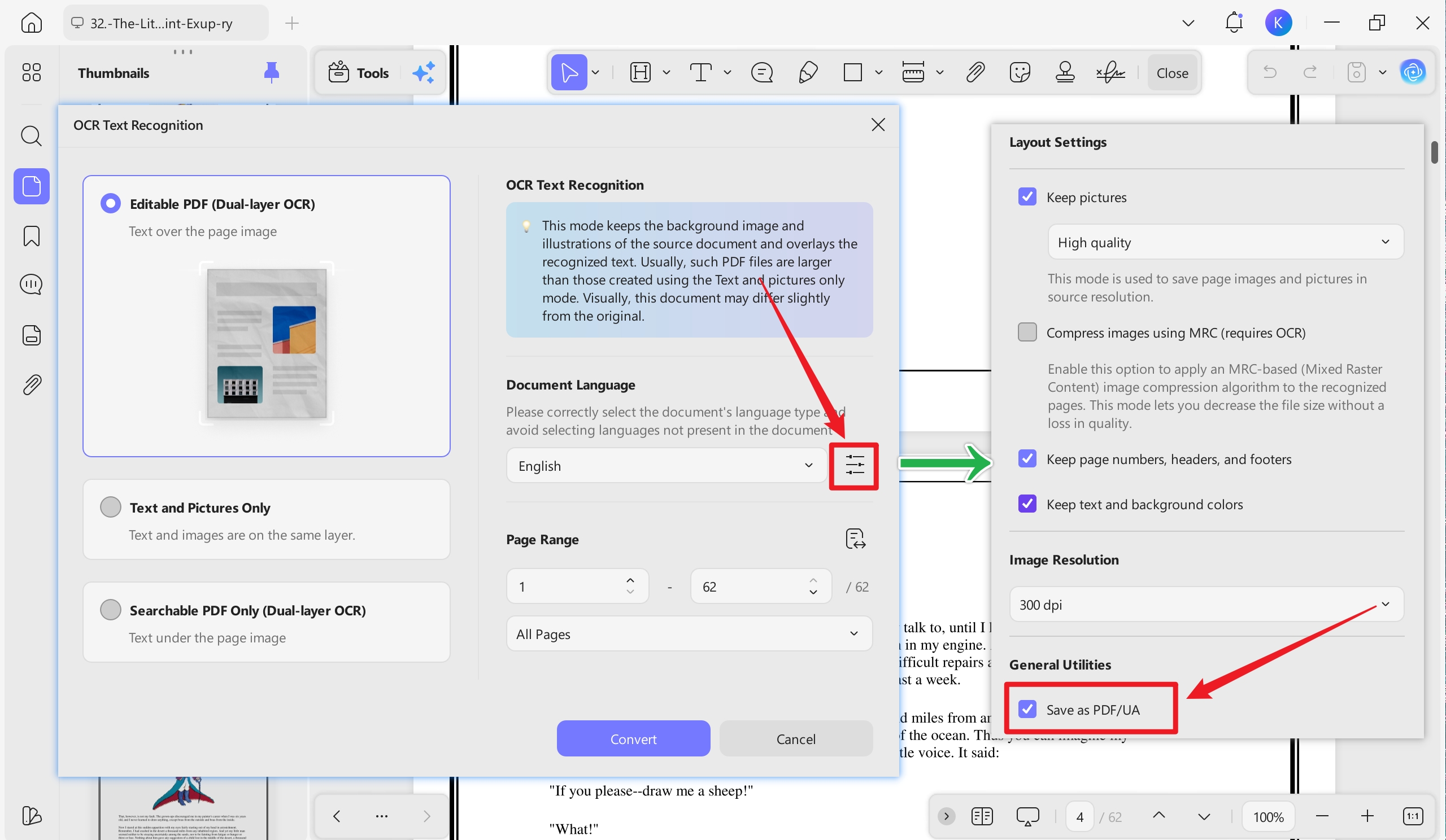Screen dimensions: 1446x840
Task: Open the Bookmarks panel icon
Action: point(31,236)
